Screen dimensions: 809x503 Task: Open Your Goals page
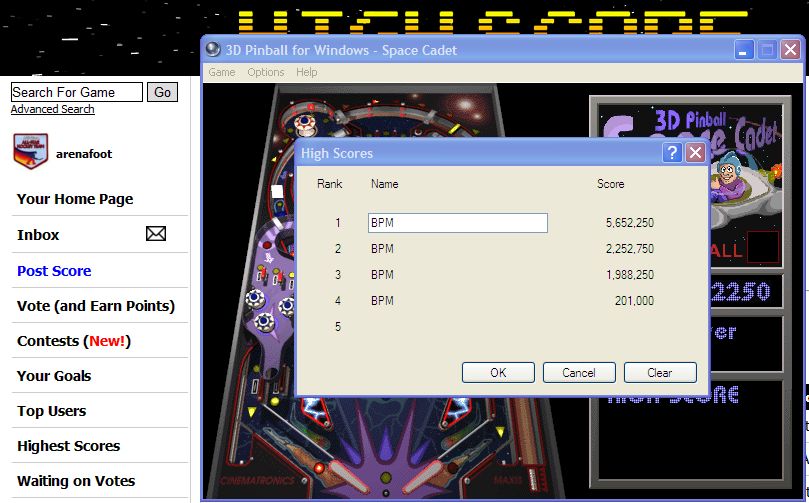point(54,376)
